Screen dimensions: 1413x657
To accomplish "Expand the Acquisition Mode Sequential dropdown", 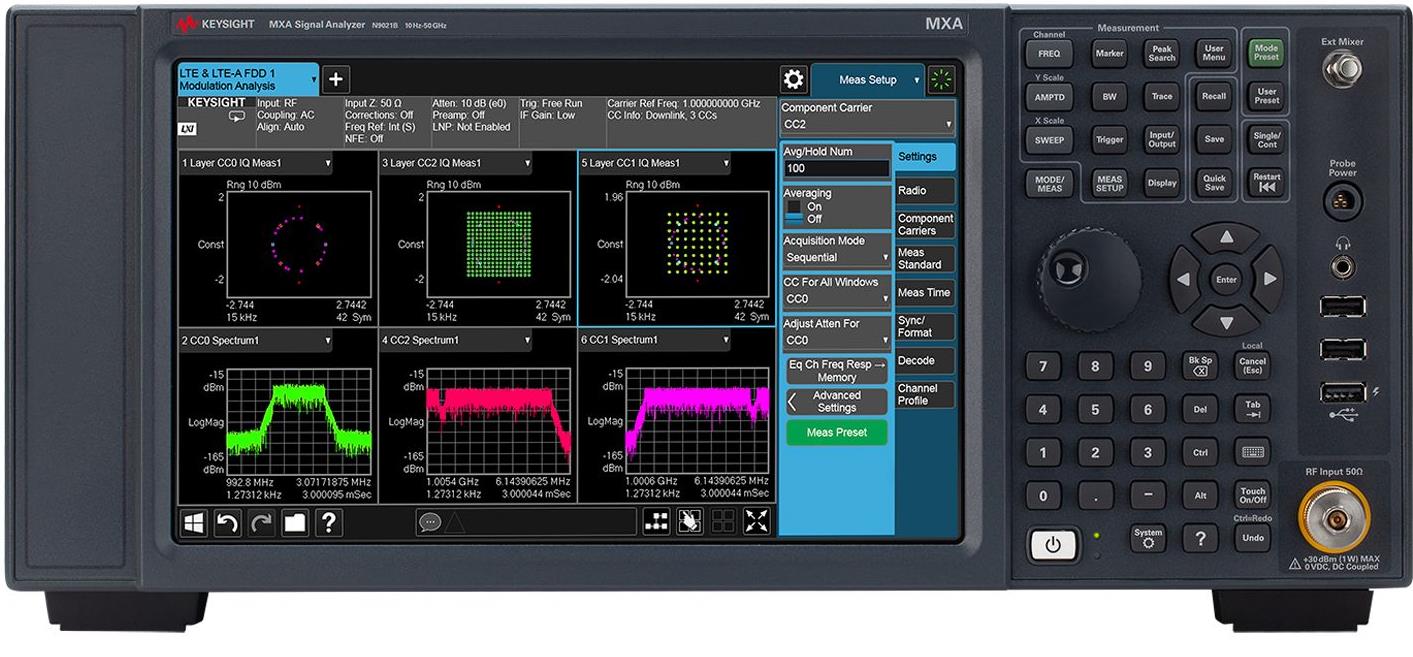I will point(836,257).
